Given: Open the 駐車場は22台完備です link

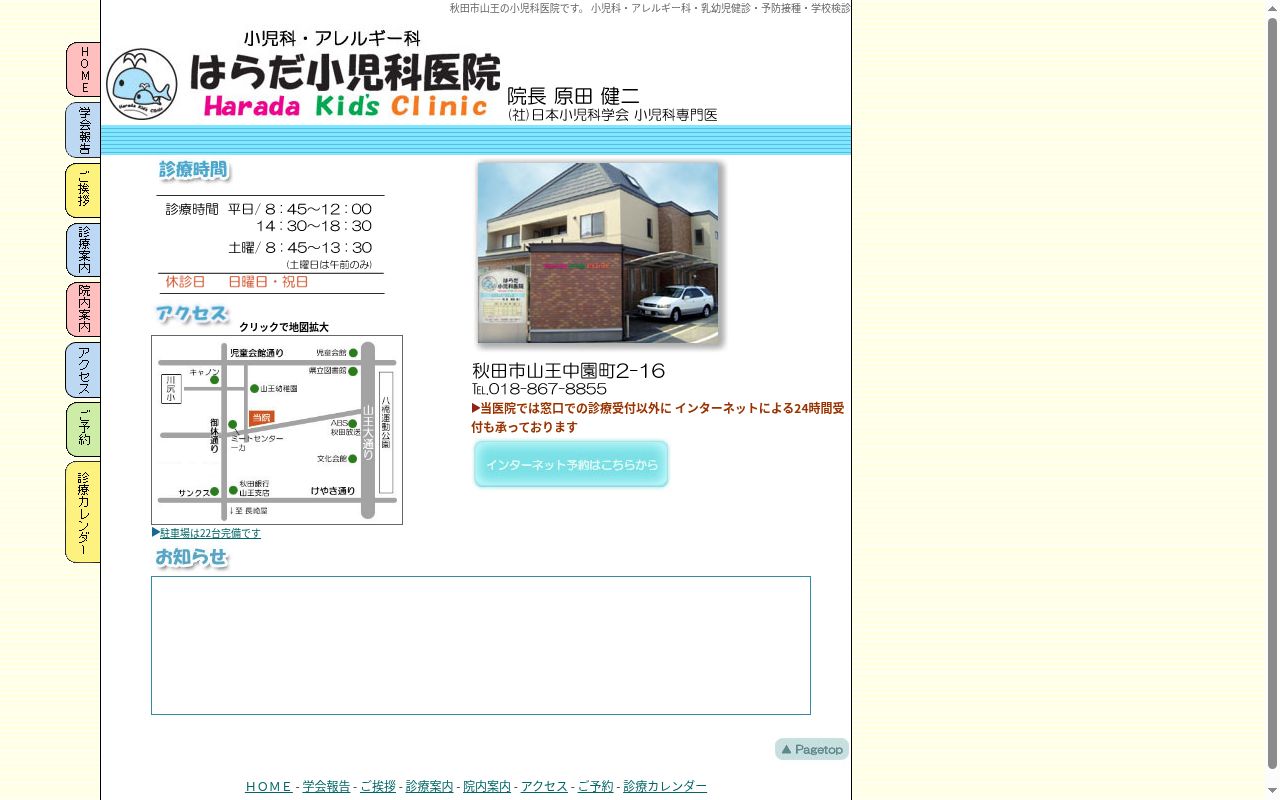Looking at the screenshot, I should point(210,533).
